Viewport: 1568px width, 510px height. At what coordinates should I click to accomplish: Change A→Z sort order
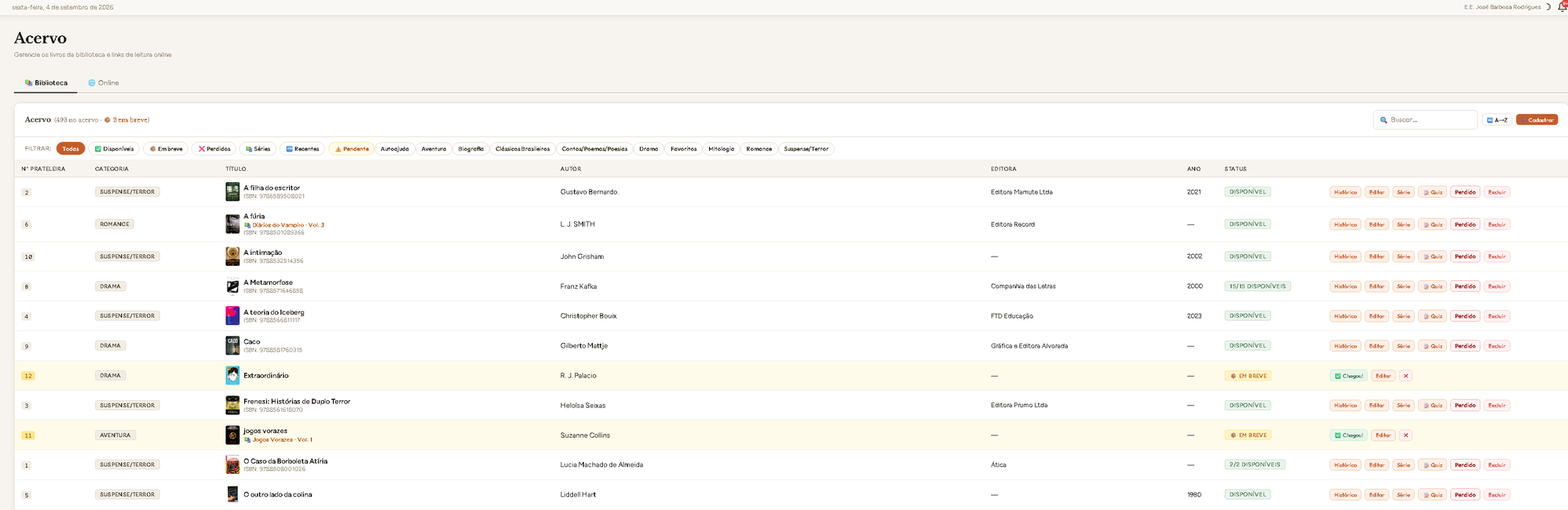click(x=1497, y=120)
